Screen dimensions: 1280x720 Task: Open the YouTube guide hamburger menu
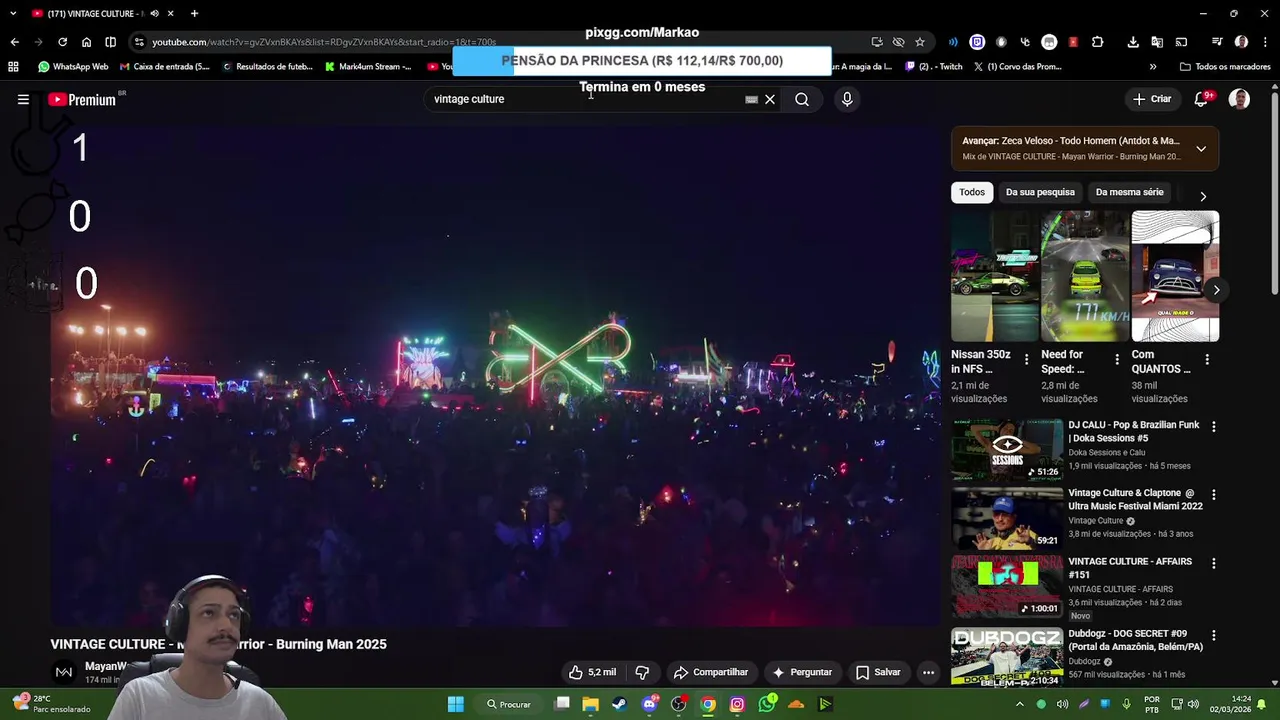click(23, 99)
